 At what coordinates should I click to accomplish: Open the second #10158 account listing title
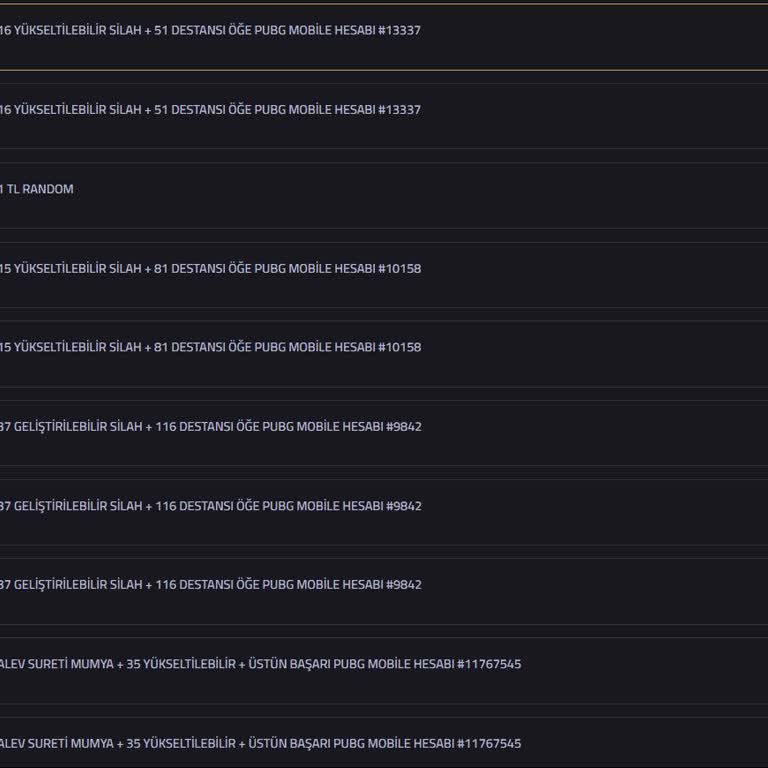click(x=210, y=347)
